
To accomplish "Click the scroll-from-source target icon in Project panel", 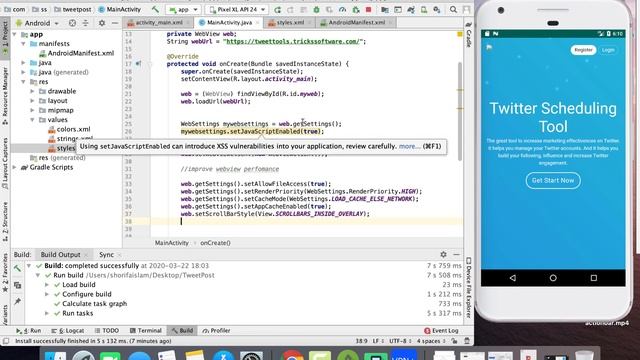I will tap(72, 23).
